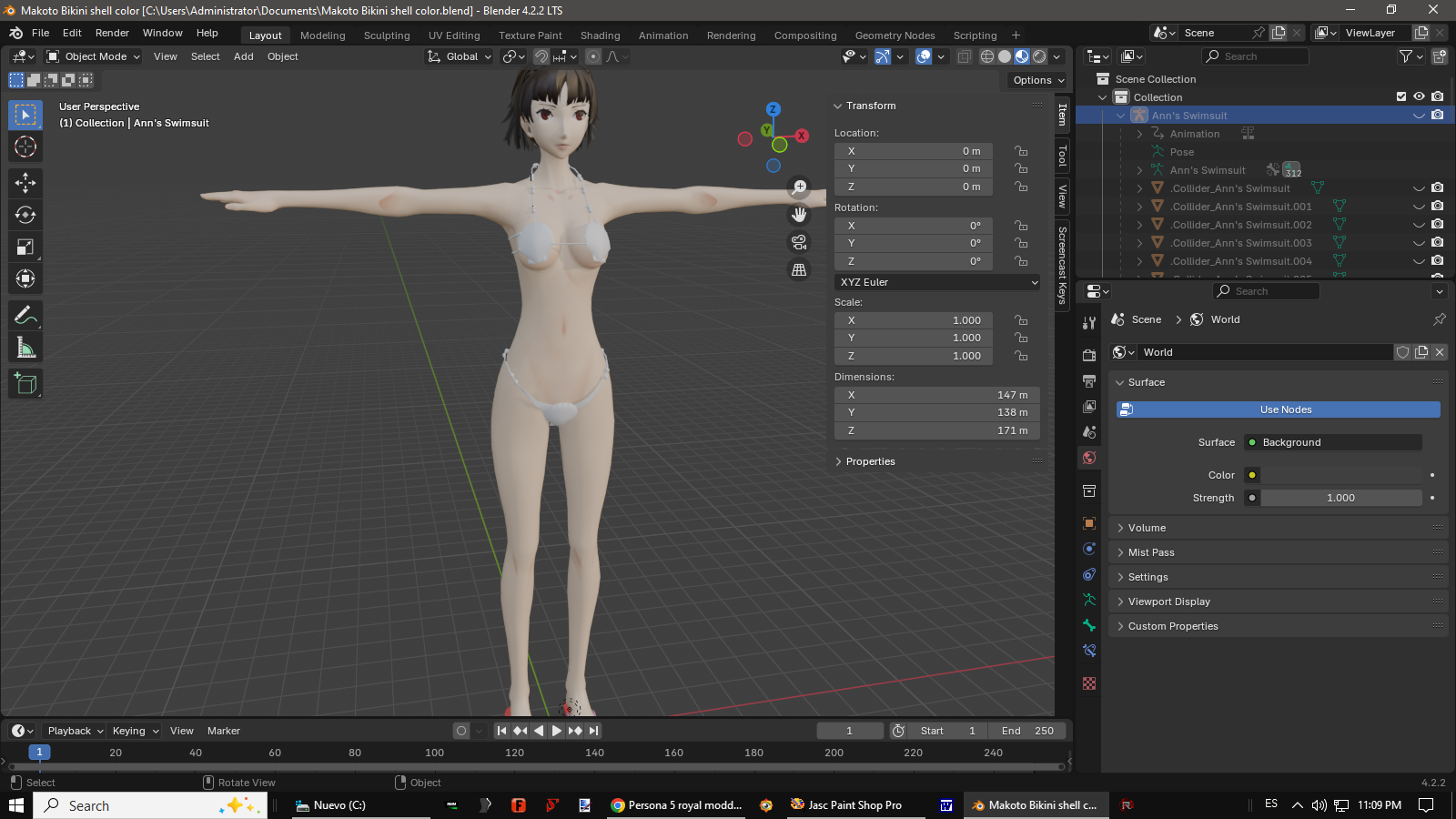
Task: Open the Object properties tab
Action: [x=1089, y=523]
